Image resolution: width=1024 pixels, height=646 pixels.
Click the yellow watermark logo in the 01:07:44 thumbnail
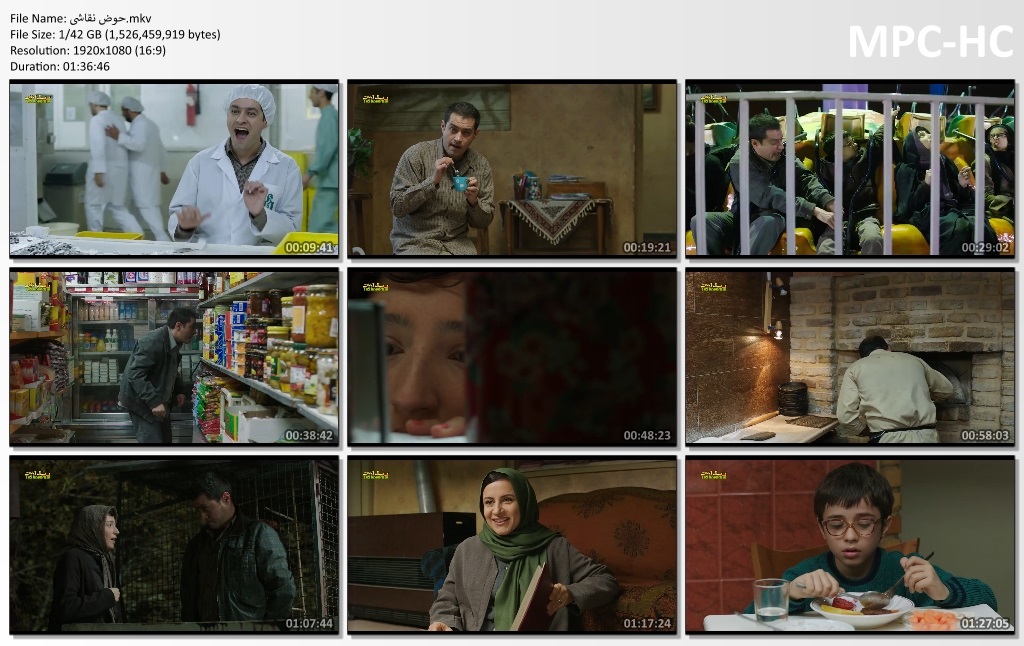coord(38,474)
